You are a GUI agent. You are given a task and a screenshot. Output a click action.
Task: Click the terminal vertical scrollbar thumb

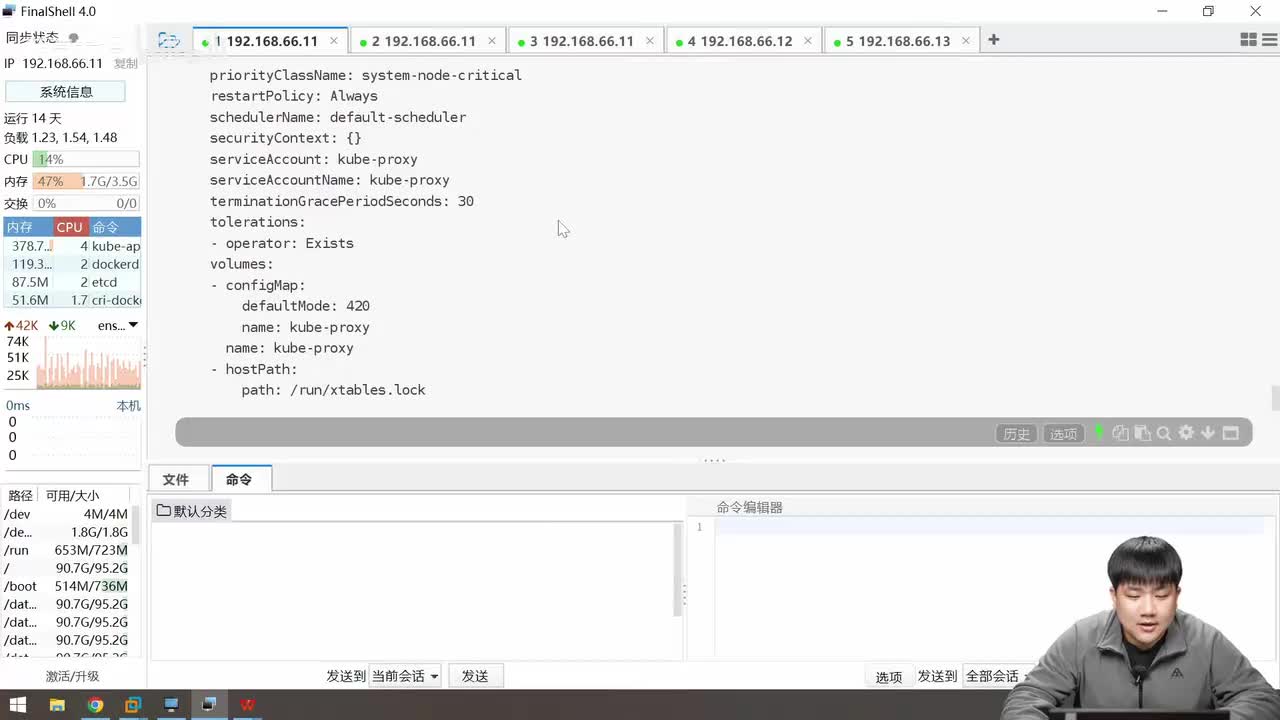click(1275, 397)
